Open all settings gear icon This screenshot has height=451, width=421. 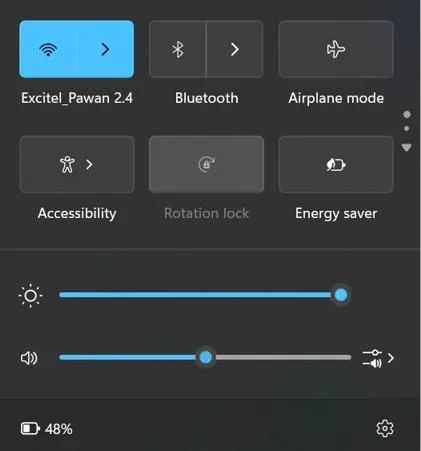point(385,428)
